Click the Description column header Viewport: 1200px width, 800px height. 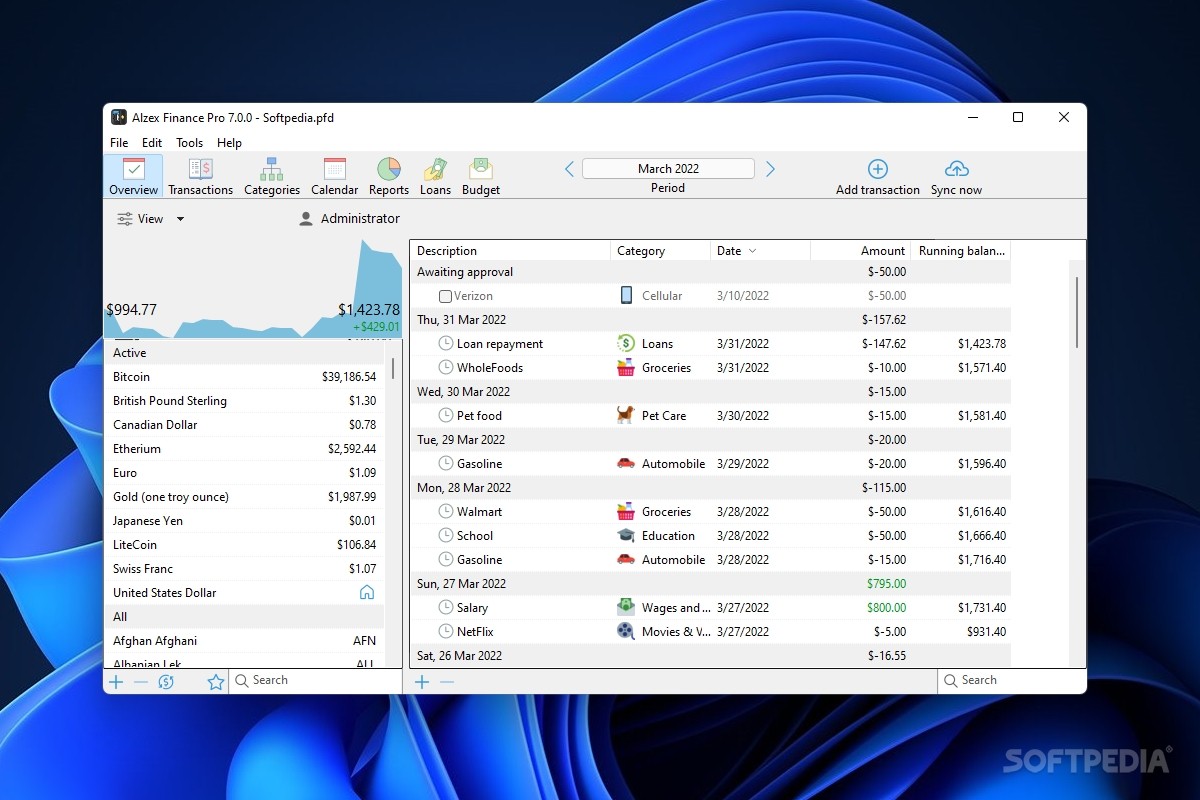(x=510, y=251)
